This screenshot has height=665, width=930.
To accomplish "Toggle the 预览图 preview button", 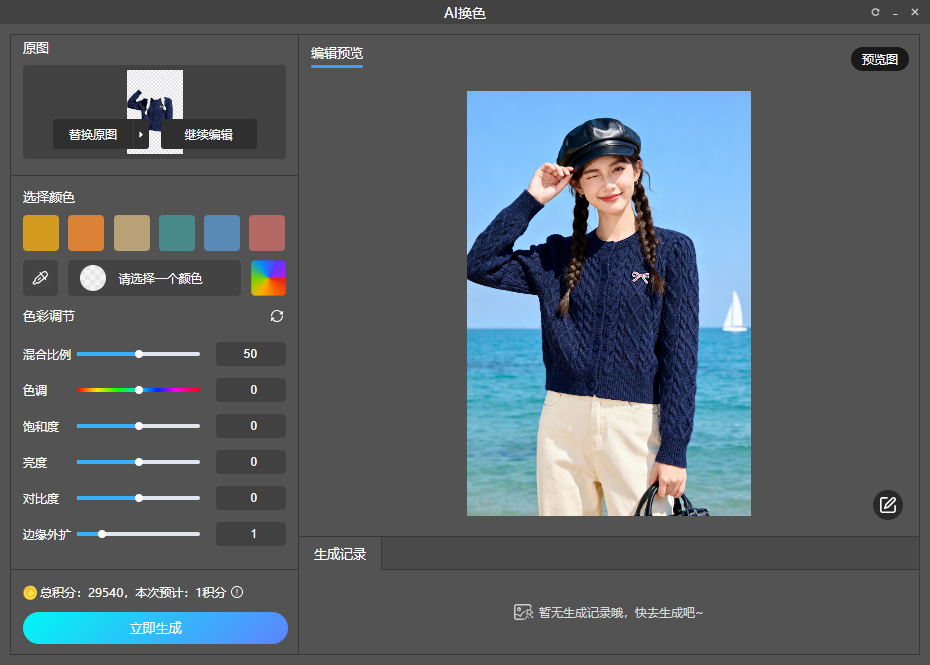I will [879, 59].
